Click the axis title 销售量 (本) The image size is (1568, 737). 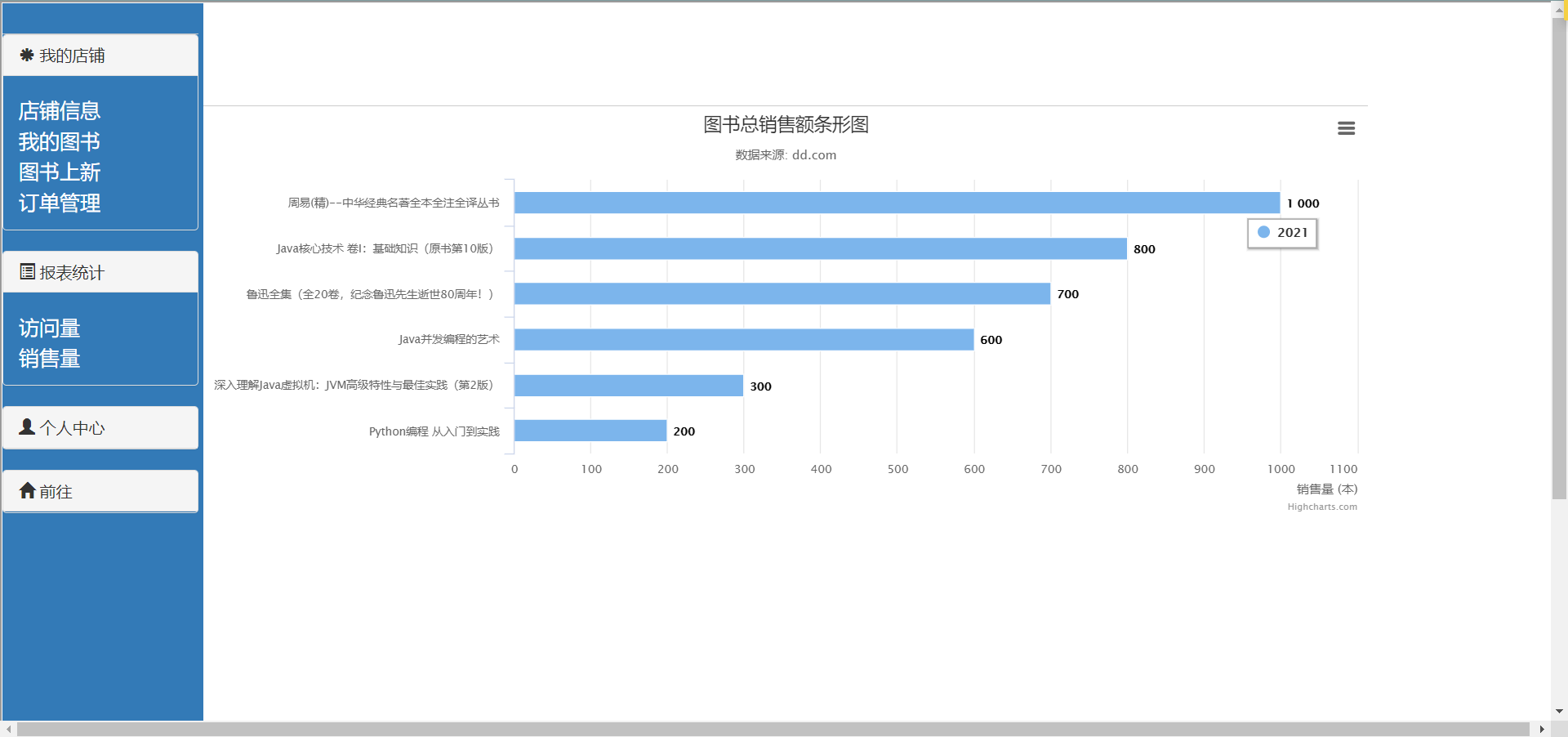1327,489
